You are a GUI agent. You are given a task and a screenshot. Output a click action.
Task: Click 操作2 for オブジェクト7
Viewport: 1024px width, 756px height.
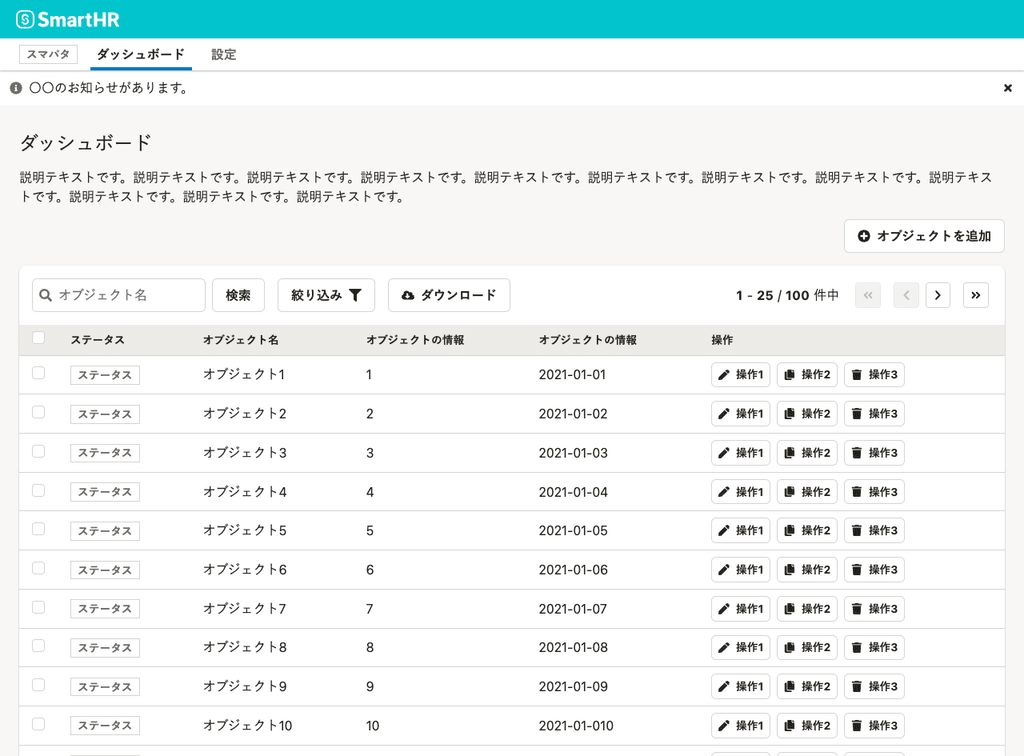[807, 608]
